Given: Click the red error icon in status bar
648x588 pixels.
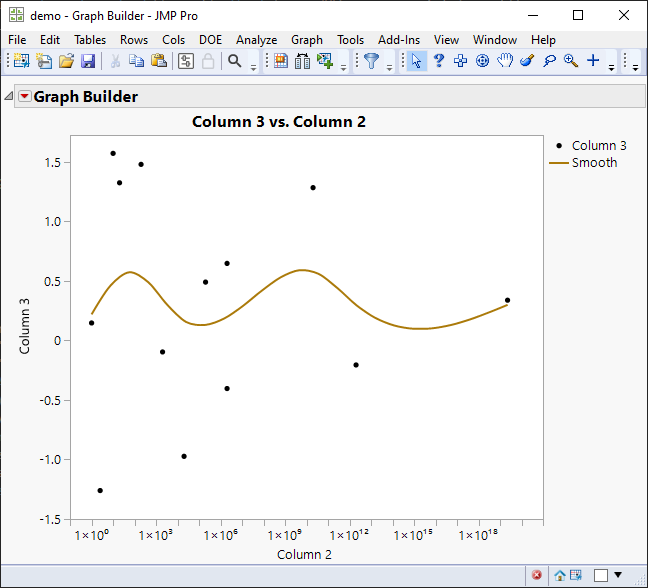Looking at the screenshot, I should (537, 575).
